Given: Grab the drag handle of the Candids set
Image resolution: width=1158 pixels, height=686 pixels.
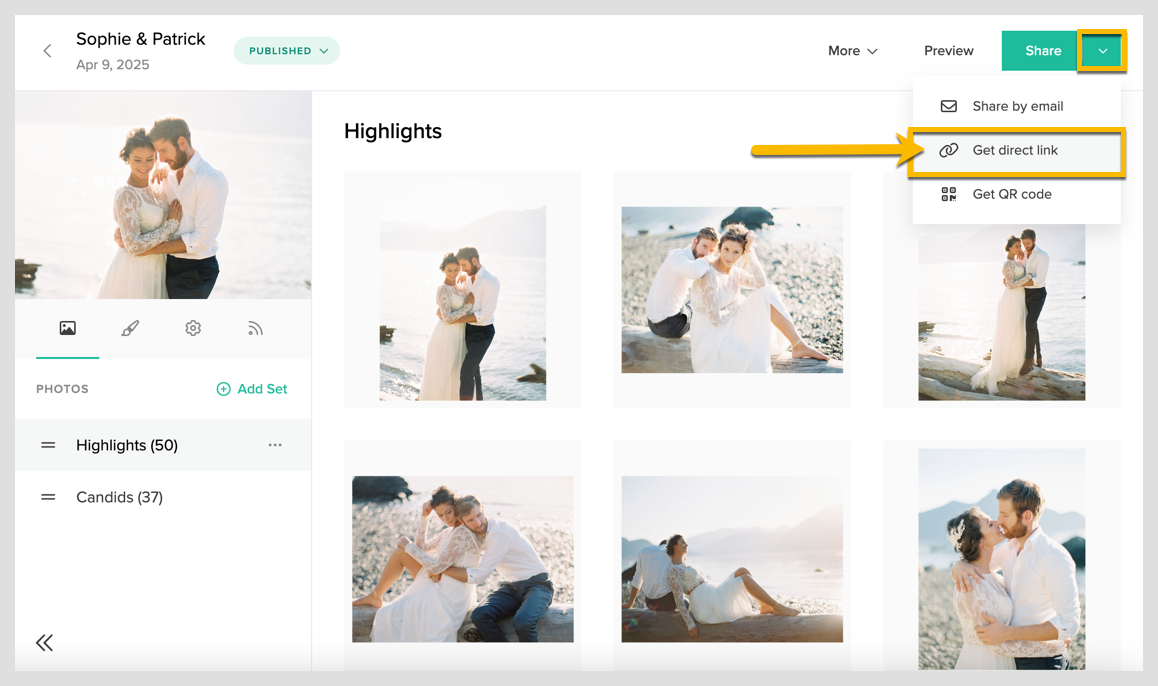Looking at the screenshot, I should coord(48,497).
